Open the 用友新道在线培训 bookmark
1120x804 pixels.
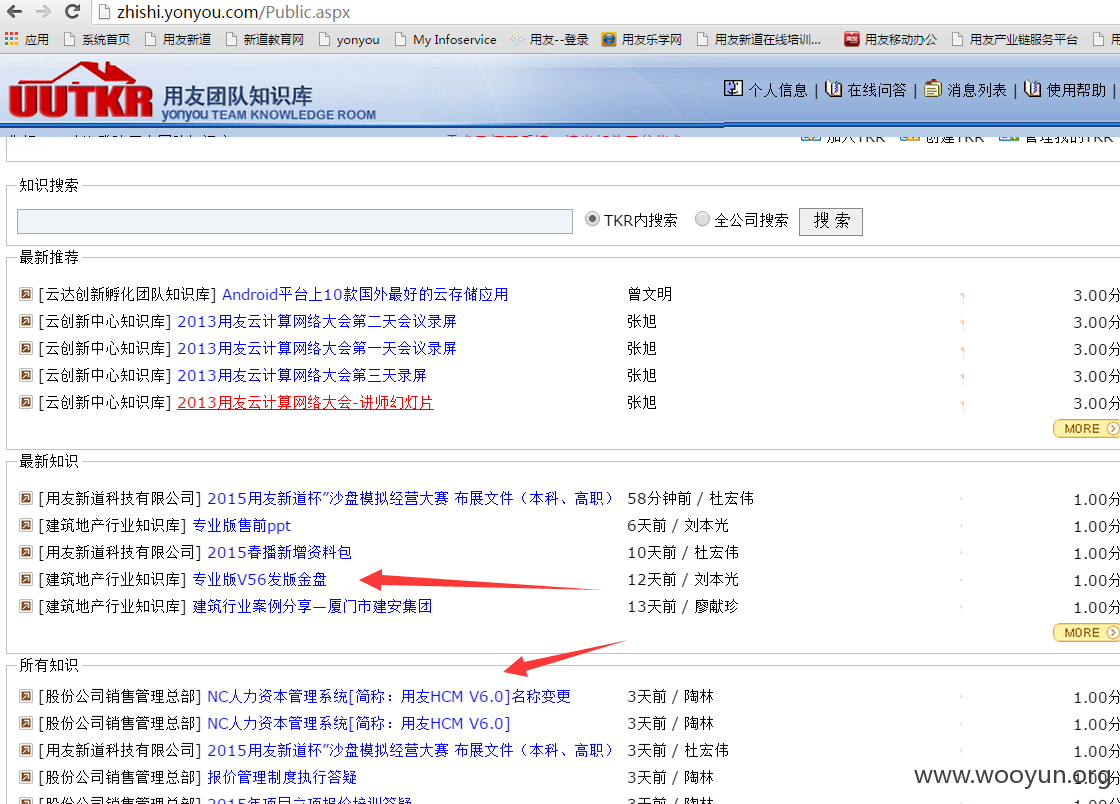pyautogui.click(x=759, y=39)
